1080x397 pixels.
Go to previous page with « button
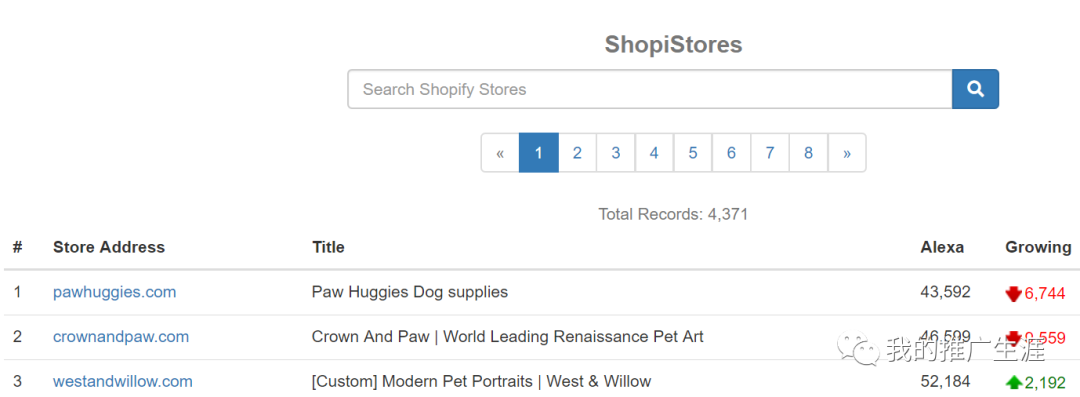(500, 153)
